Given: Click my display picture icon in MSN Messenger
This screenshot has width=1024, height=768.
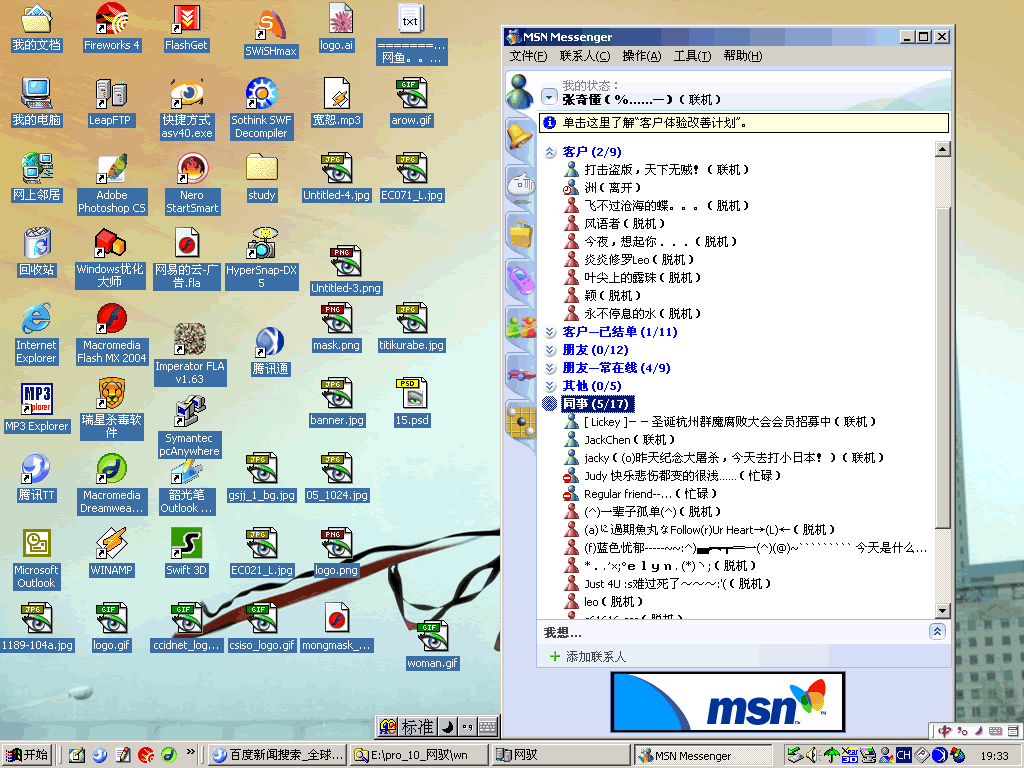Looking at the screenshot, I should [520, 91].
